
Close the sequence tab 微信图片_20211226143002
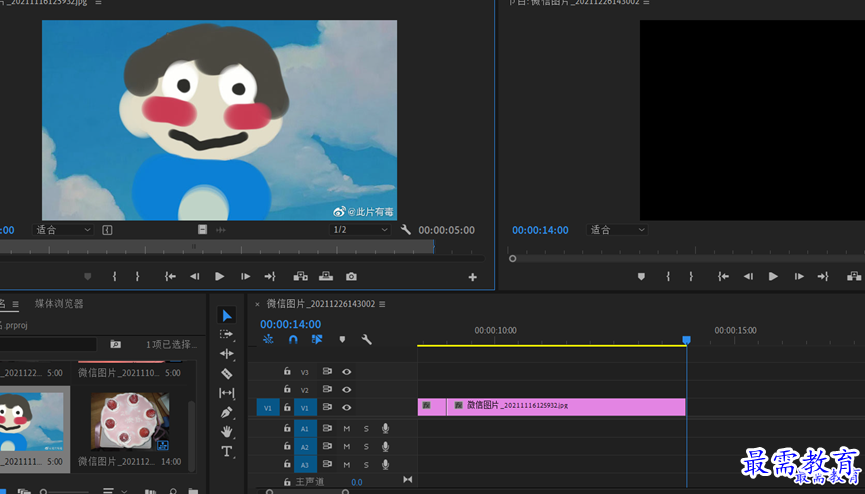257,304
